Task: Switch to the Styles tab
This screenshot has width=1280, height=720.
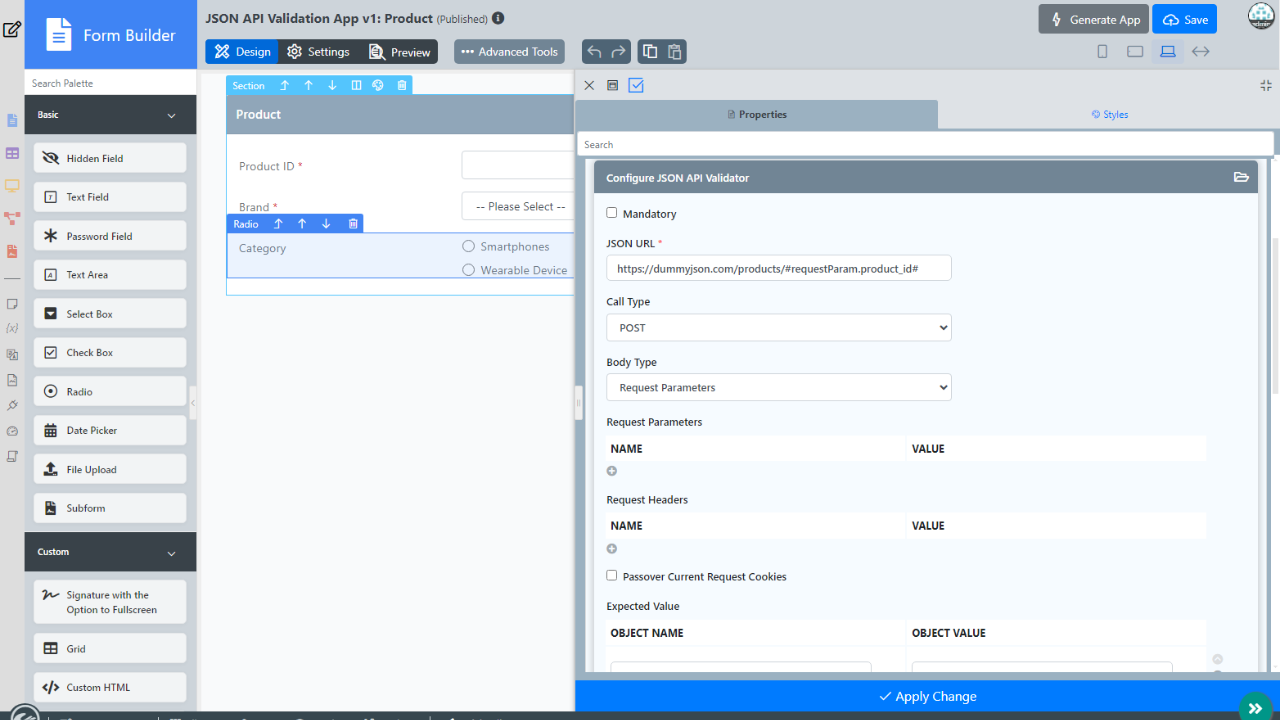Action: [x=1109, y=115]
